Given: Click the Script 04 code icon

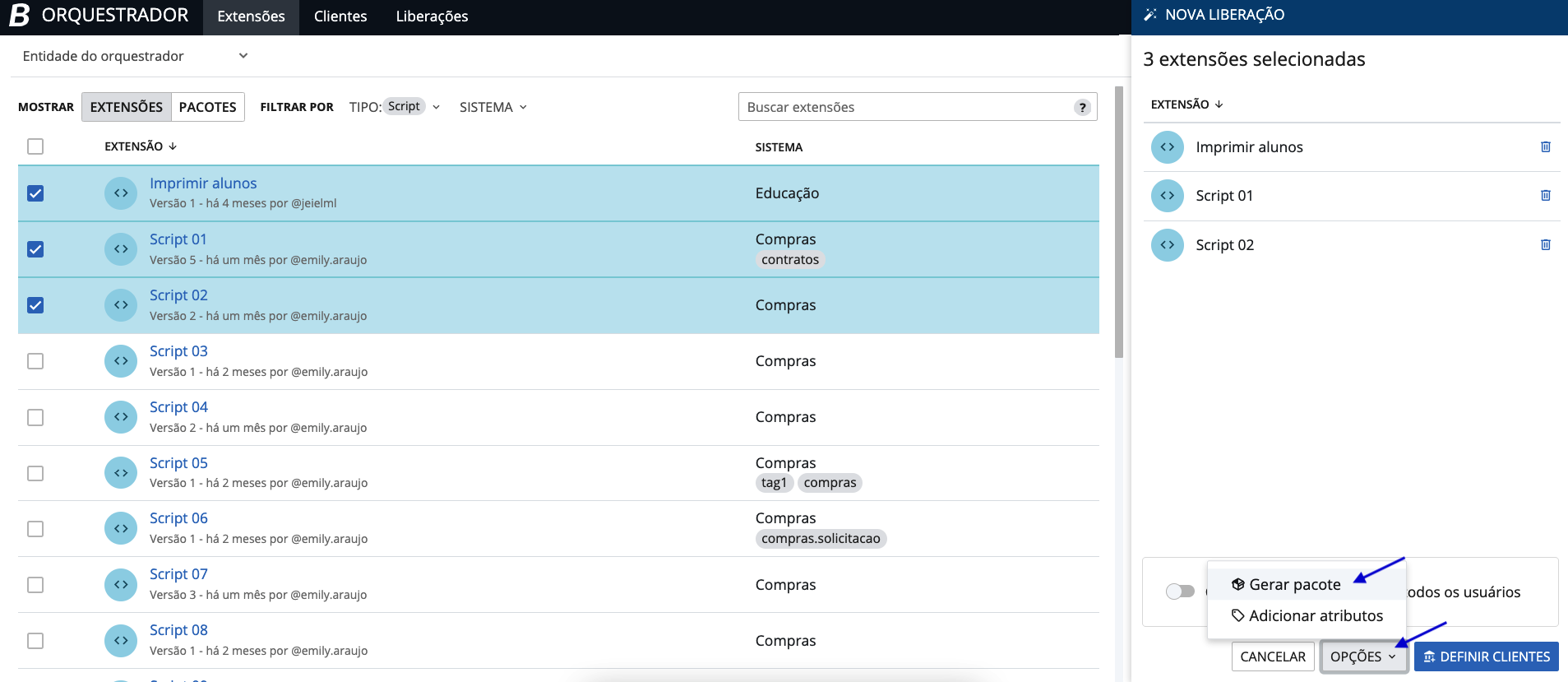Looking at the screenshot, I should tap(121, 417).
